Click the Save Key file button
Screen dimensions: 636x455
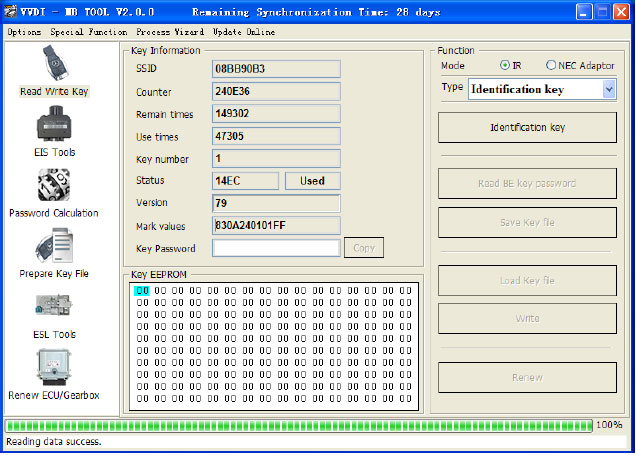[527, 222]
